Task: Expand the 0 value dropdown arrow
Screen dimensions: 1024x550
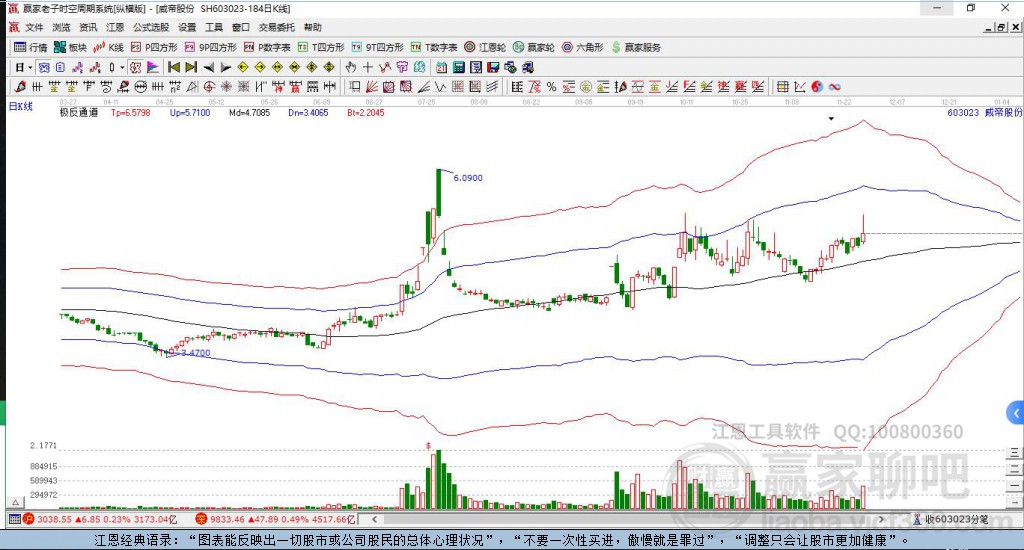Action: pyautogui.click(x=121, y=67)
